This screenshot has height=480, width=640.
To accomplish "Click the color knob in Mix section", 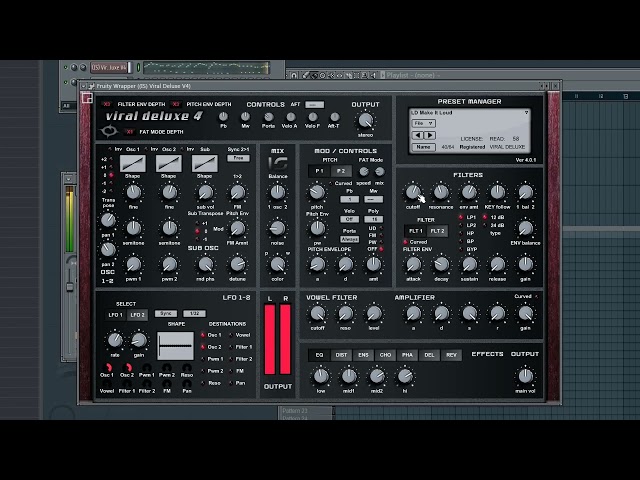I will click(278, 264).
